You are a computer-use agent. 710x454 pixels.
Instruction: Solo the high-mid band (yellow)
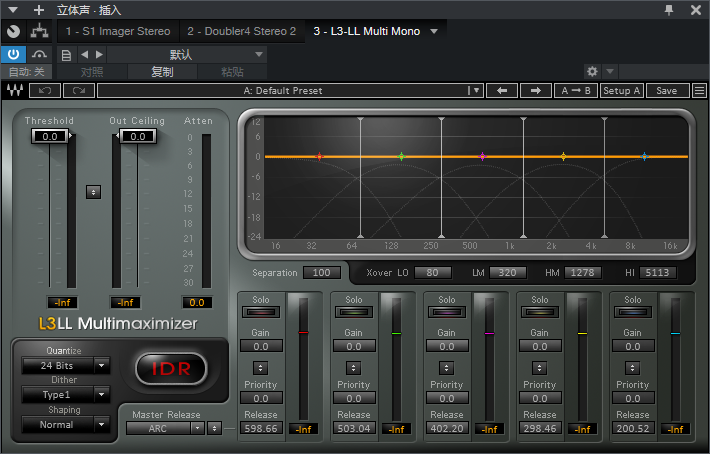click(x=540, y=312)
